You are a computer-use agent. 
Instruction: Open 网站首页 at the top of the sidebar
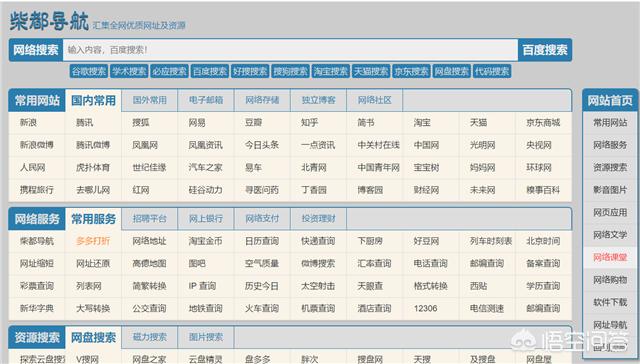610,100
